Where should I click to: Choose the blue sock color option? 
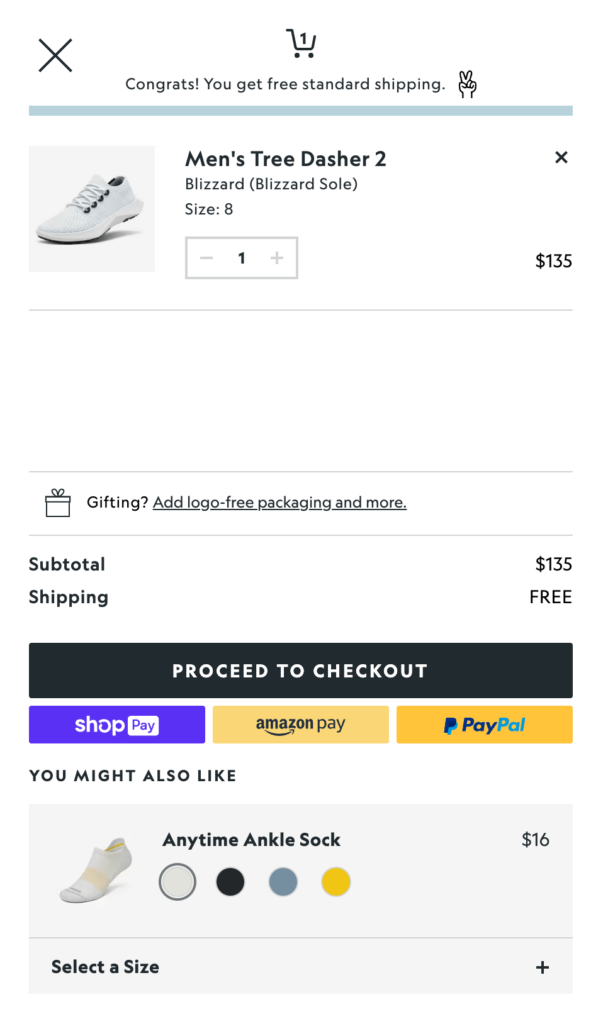click(x=283, y=882)
